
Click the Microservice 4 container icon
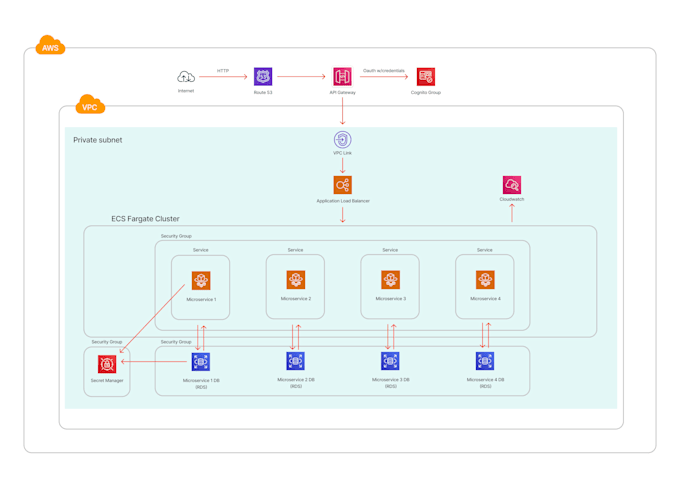click(x=485, y=280)
